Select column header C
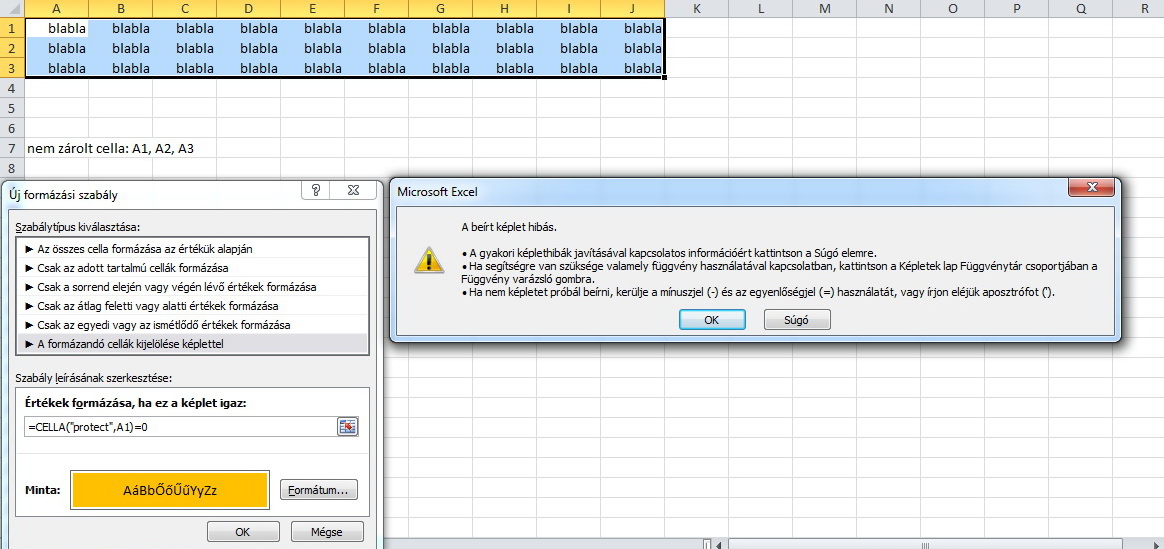 coord(184,9)
